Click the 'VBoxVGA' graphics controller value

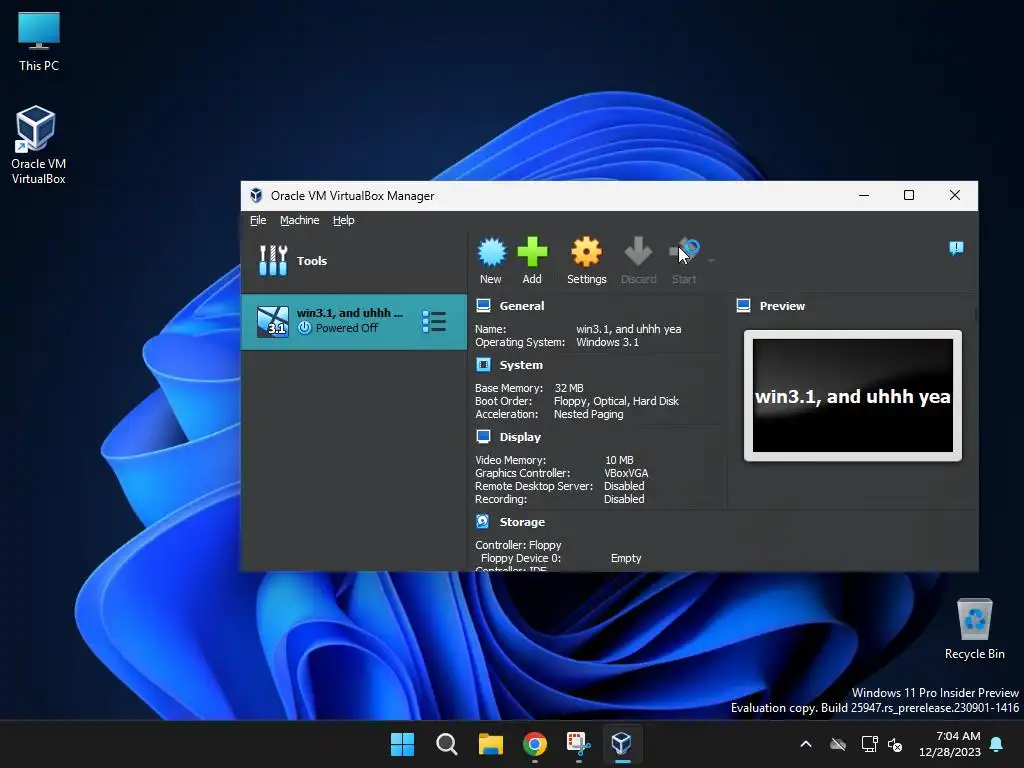point(626,473)
